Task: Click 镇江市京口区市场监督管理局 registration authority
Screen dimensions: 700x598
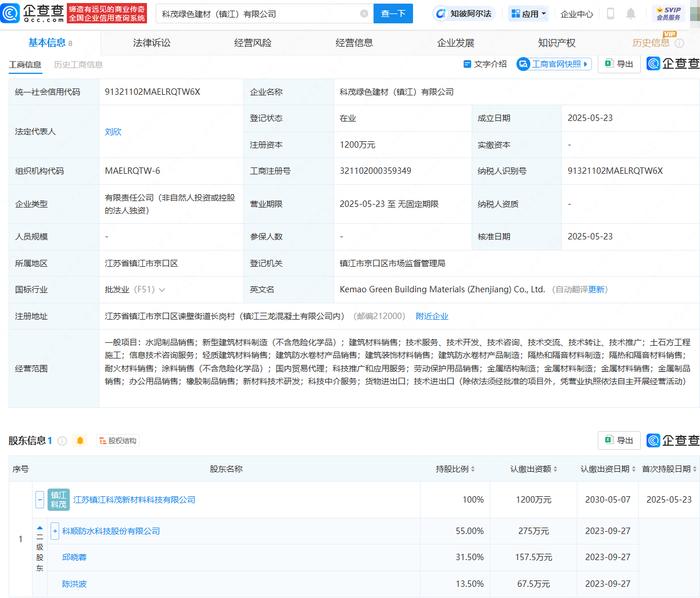Action: pyautogui.click(x=392, y=263)
